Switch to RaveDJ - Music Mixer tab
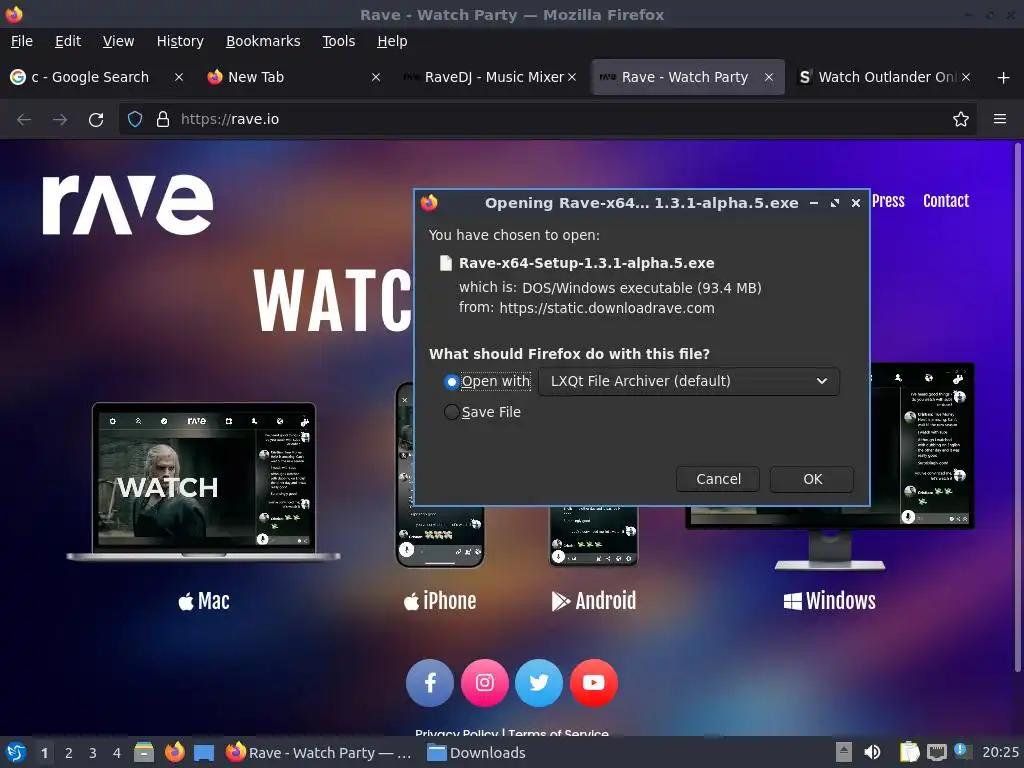 [490, 77]
